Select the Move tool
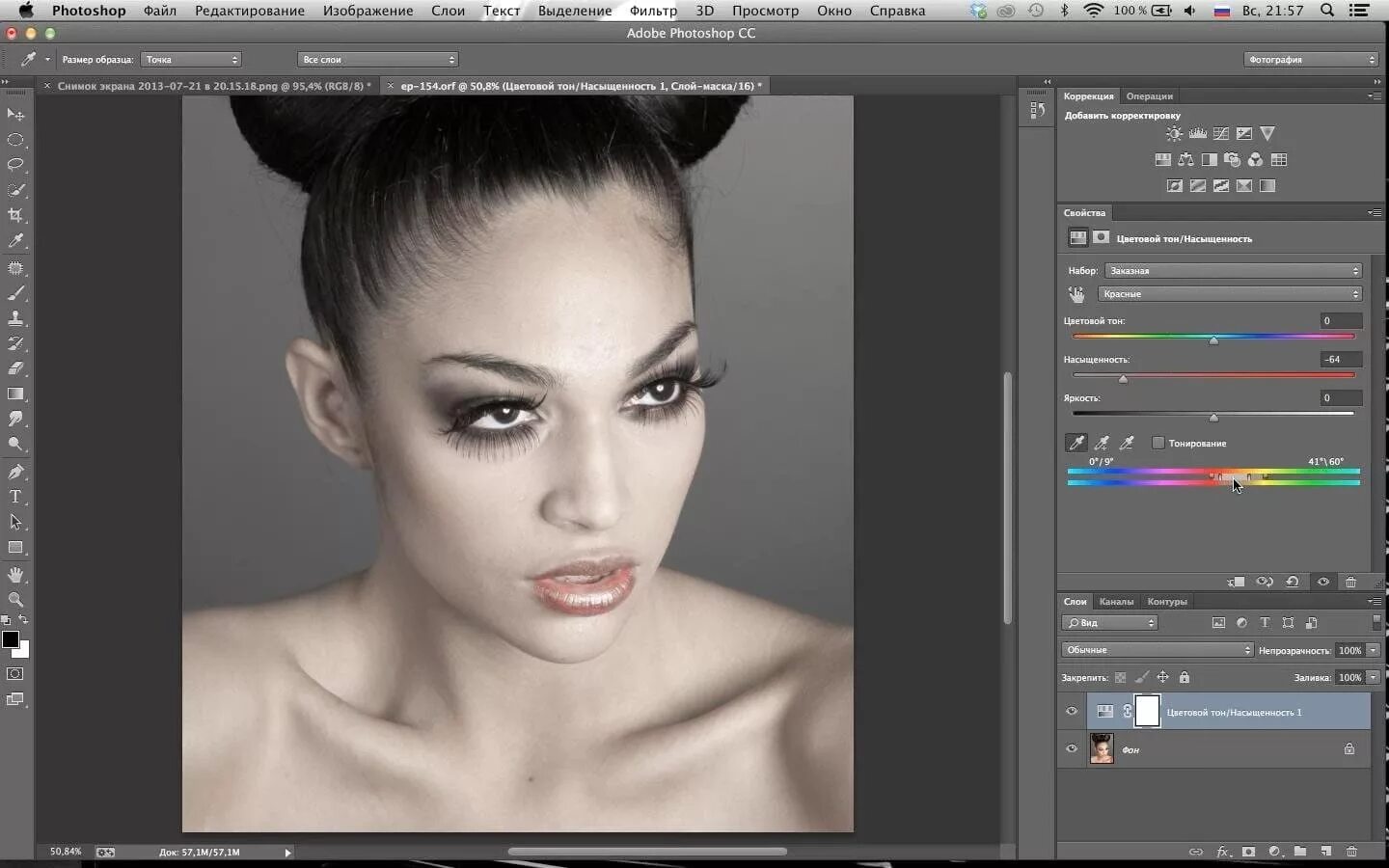1389x868 pixels. point(15,115)
